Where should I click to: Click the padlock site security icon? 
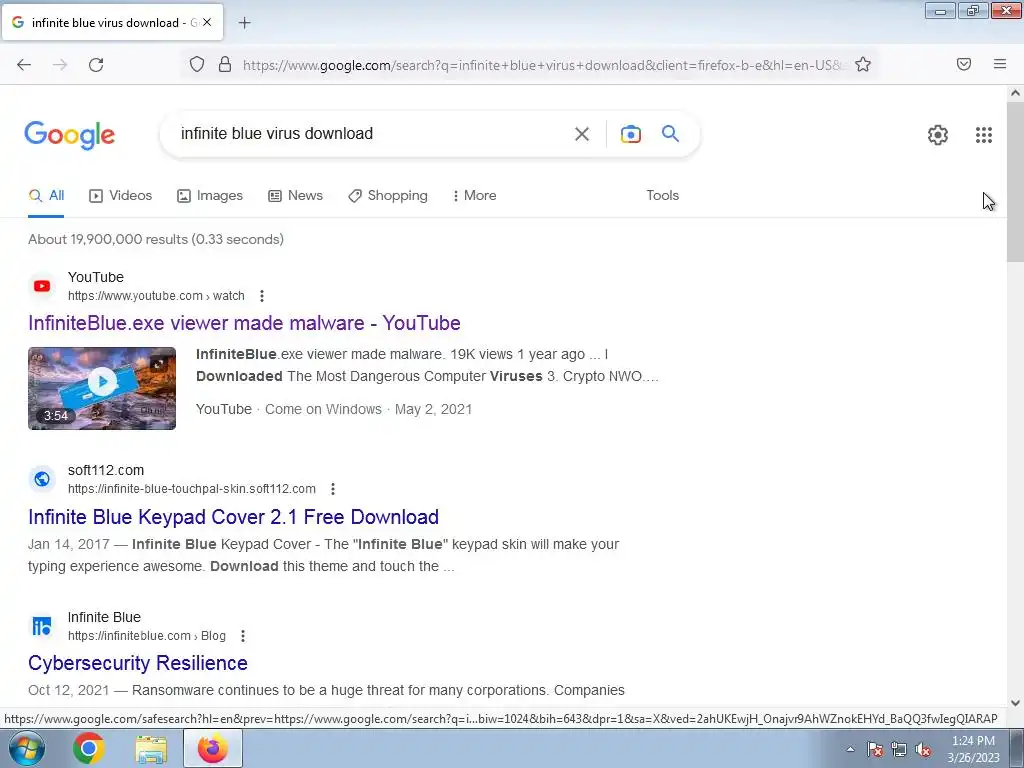pyautogui.click(x=225, y=64)
